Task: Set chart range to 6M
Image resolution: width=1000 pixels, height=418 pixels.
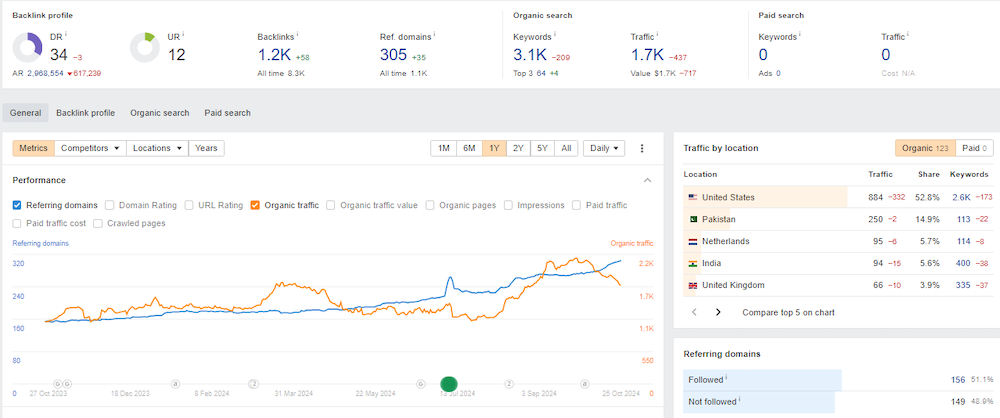Action: pyautogui.click(x=469, y=148)
